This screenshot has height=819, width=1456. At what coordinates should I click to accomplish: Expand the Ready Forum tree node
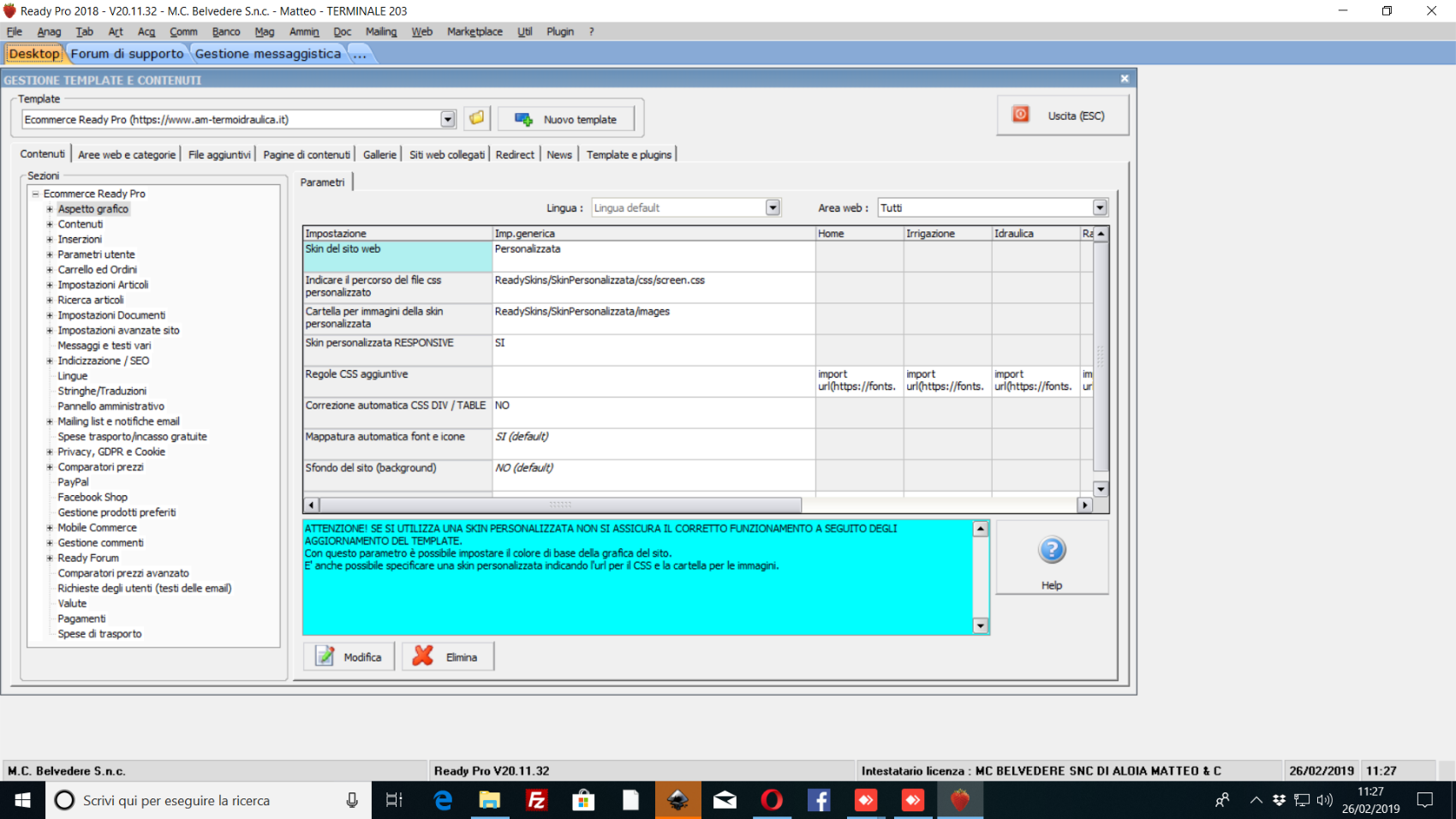click(50, 559)
